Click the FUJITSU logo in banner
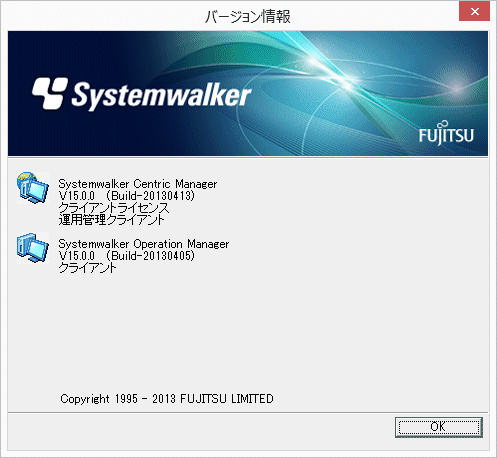 click(x=446, y=133)
